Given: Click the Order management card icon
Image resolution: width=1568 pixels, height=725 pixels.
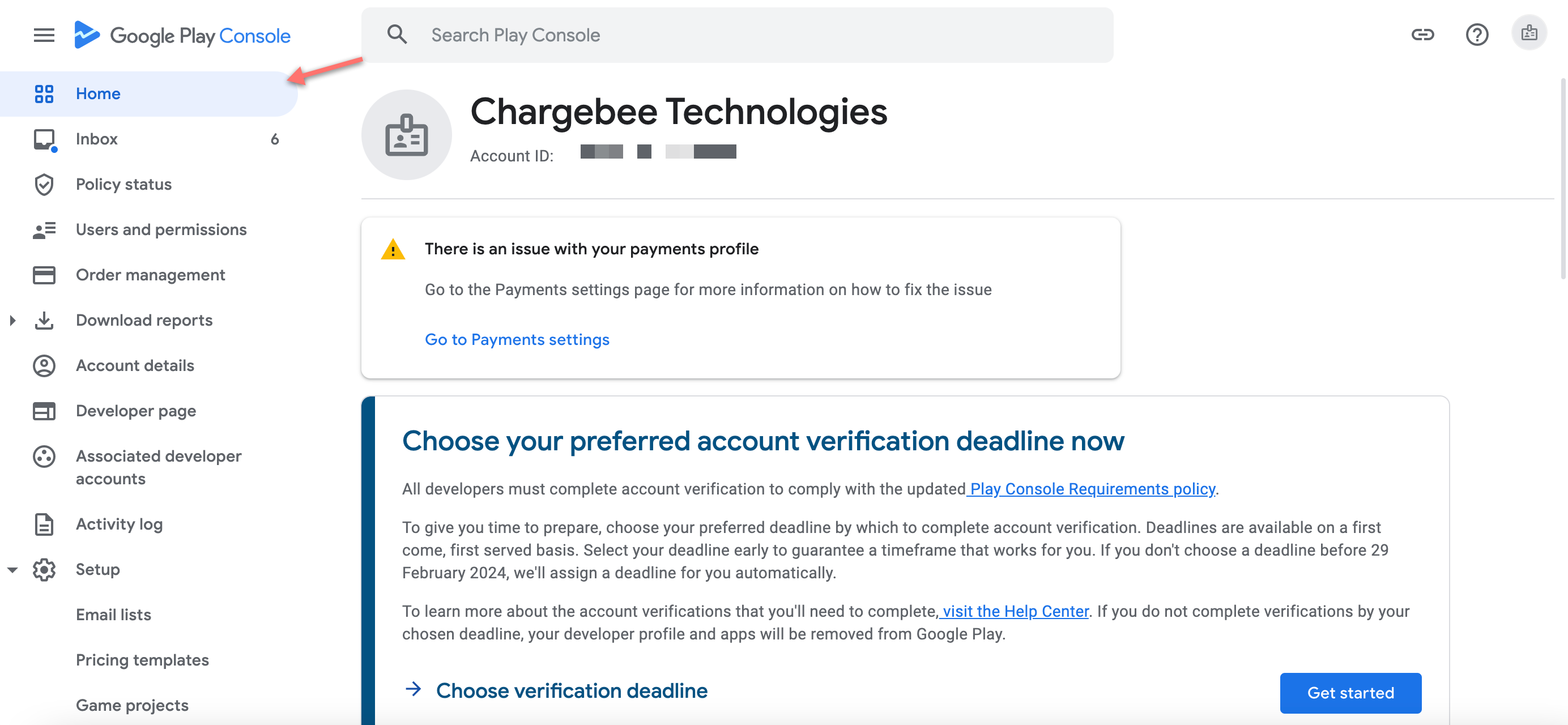Looking at the screenshot, I should (x=44, y=275).
